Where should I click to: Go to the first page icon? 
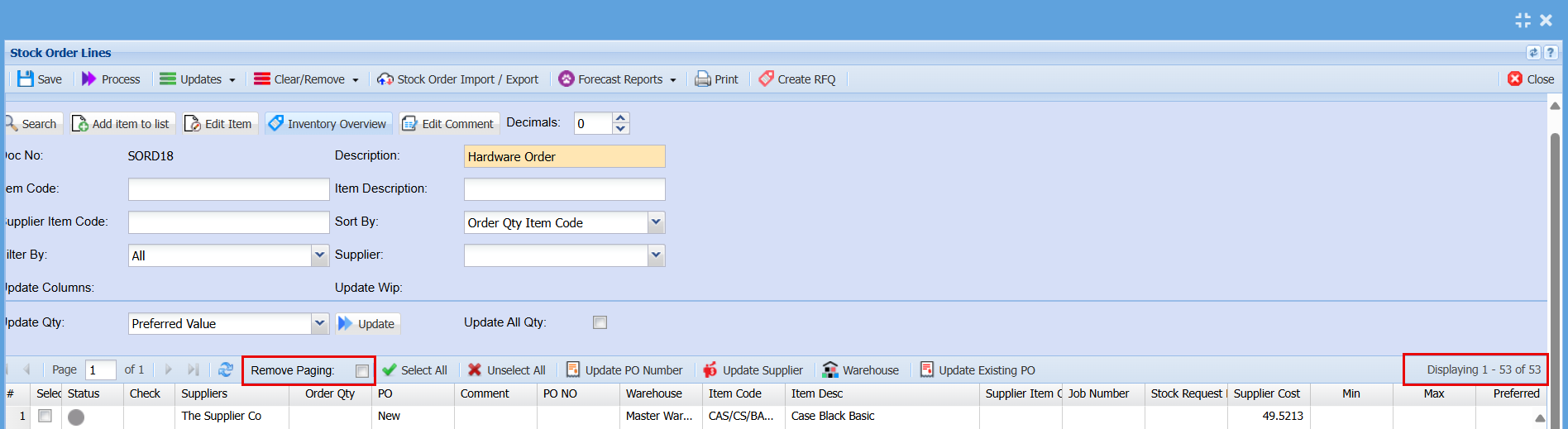click(x=7, y=369)
